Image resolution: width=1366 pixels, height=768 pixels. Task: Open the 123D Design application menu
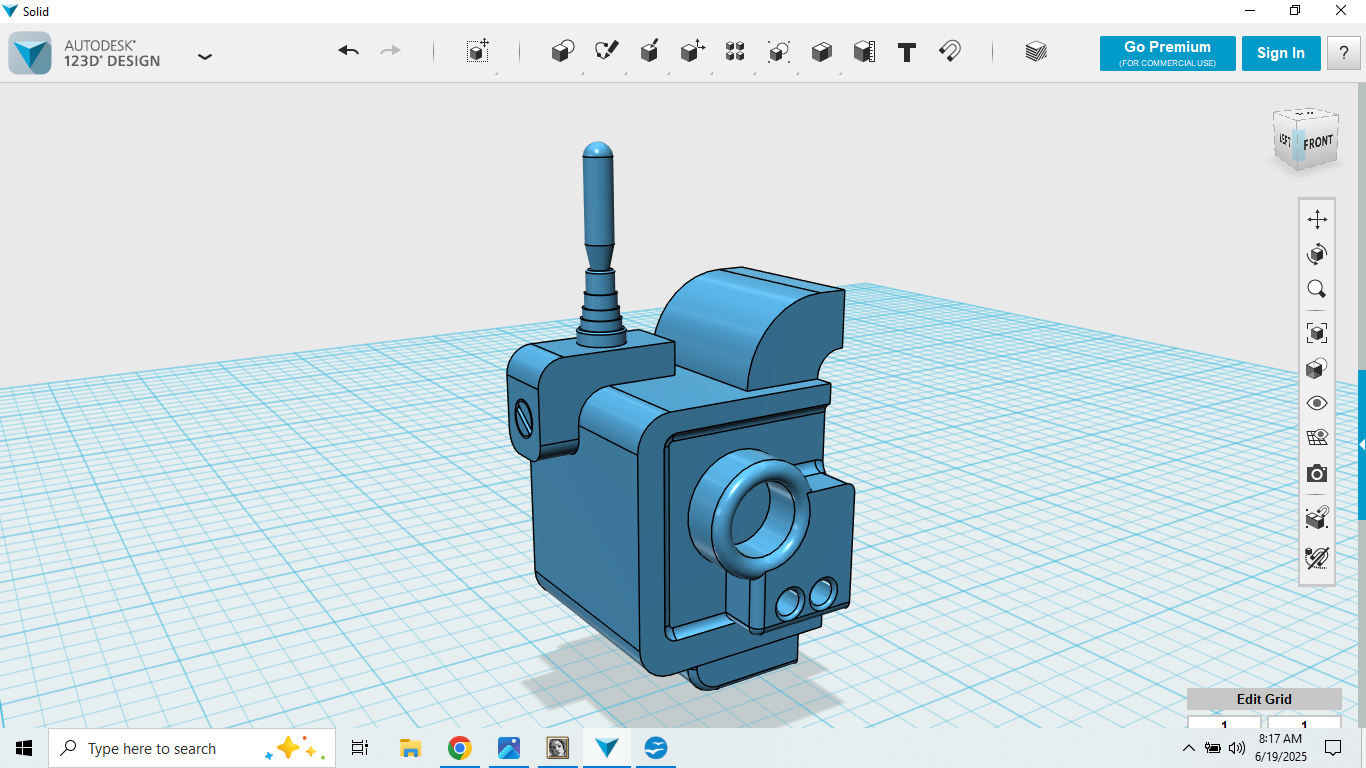pos(205,56)
